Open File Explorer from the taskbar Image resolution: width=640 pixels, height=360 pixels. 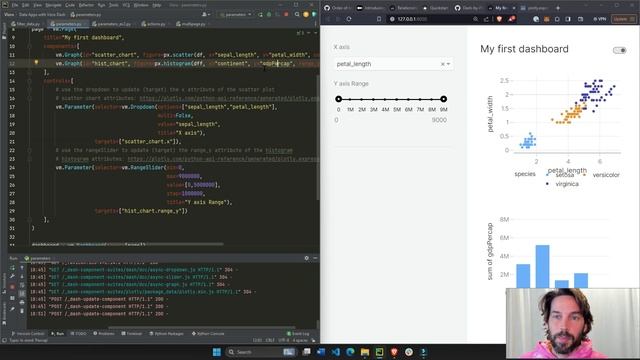pyautogui.click(x=365, y=352)
